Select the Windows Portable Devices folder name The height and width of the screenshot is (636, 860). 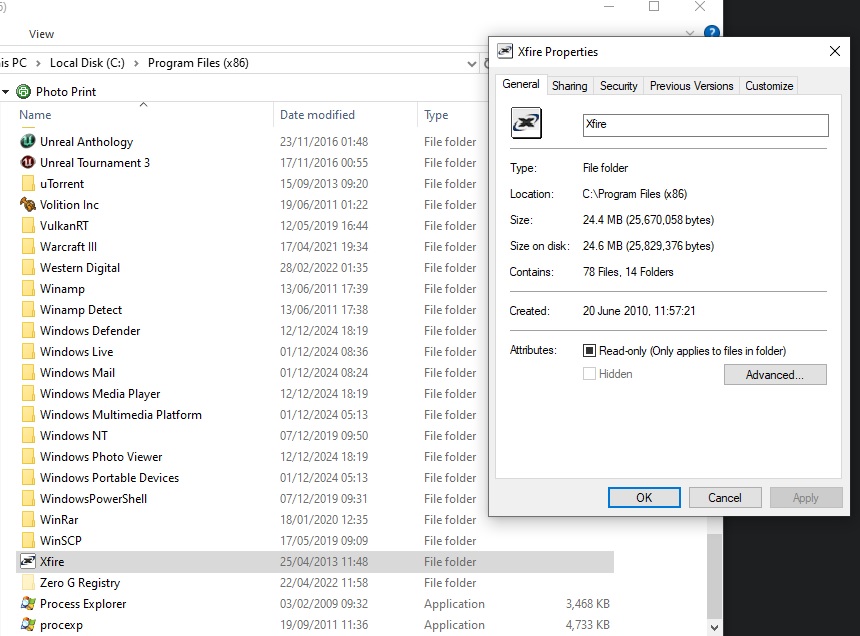click(109, 478)
